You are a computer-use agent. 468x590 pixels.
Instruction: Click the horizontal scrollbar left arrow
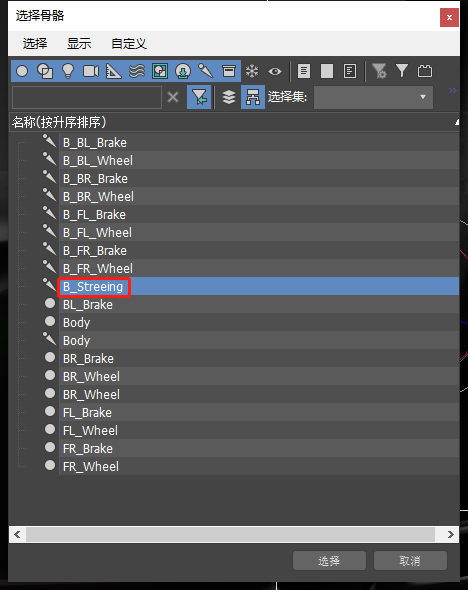(17, 534)
